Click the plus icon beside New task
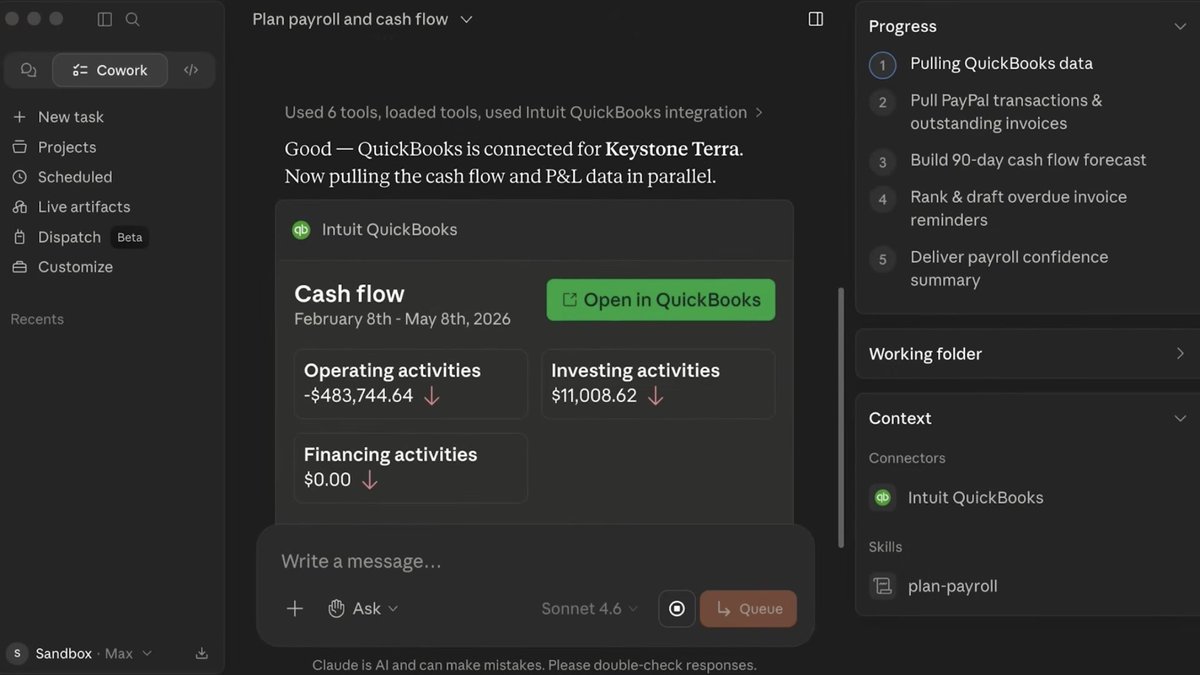The image size is (1200, 675). 19,117
